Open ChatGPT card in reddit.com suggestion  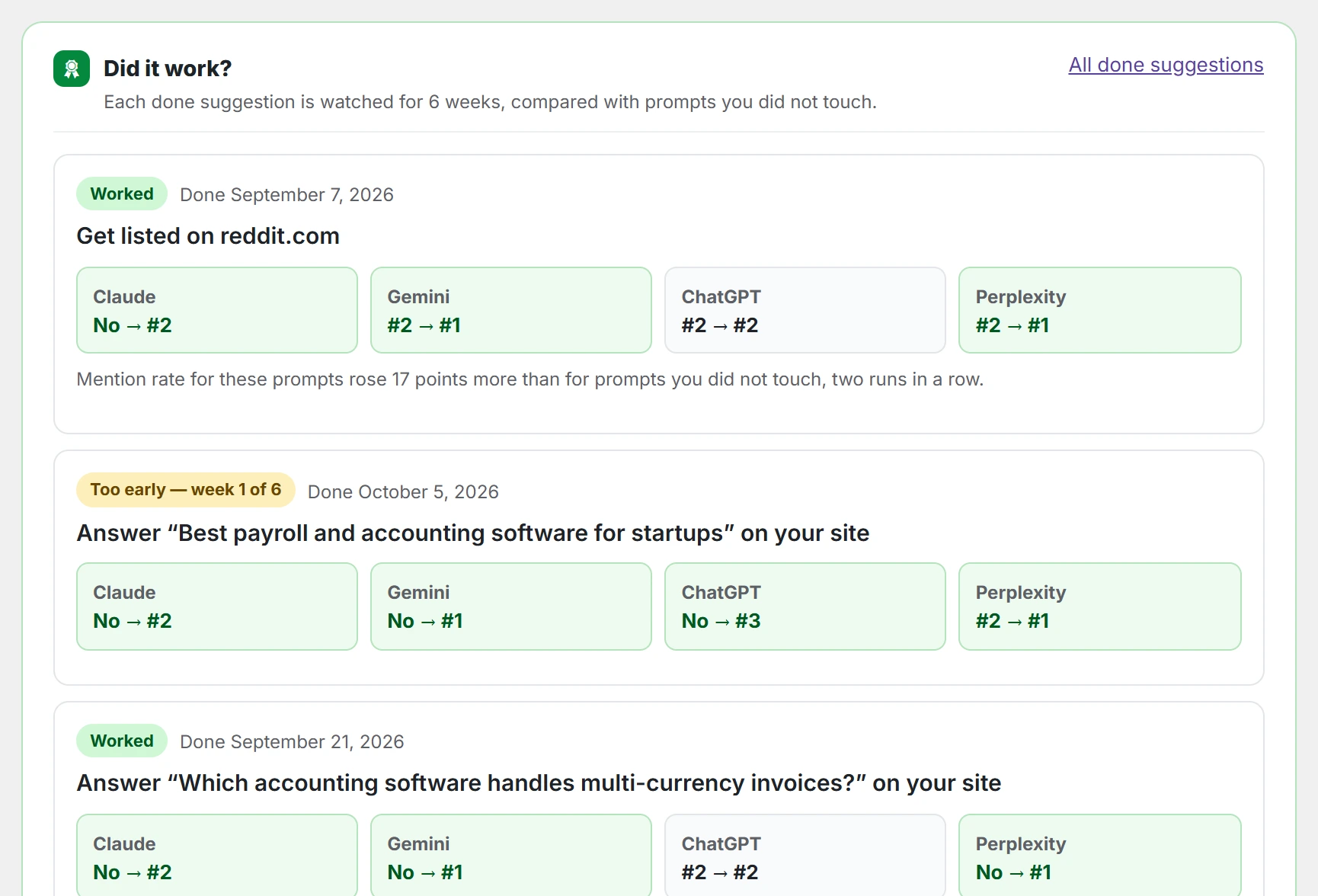point(805,310)
